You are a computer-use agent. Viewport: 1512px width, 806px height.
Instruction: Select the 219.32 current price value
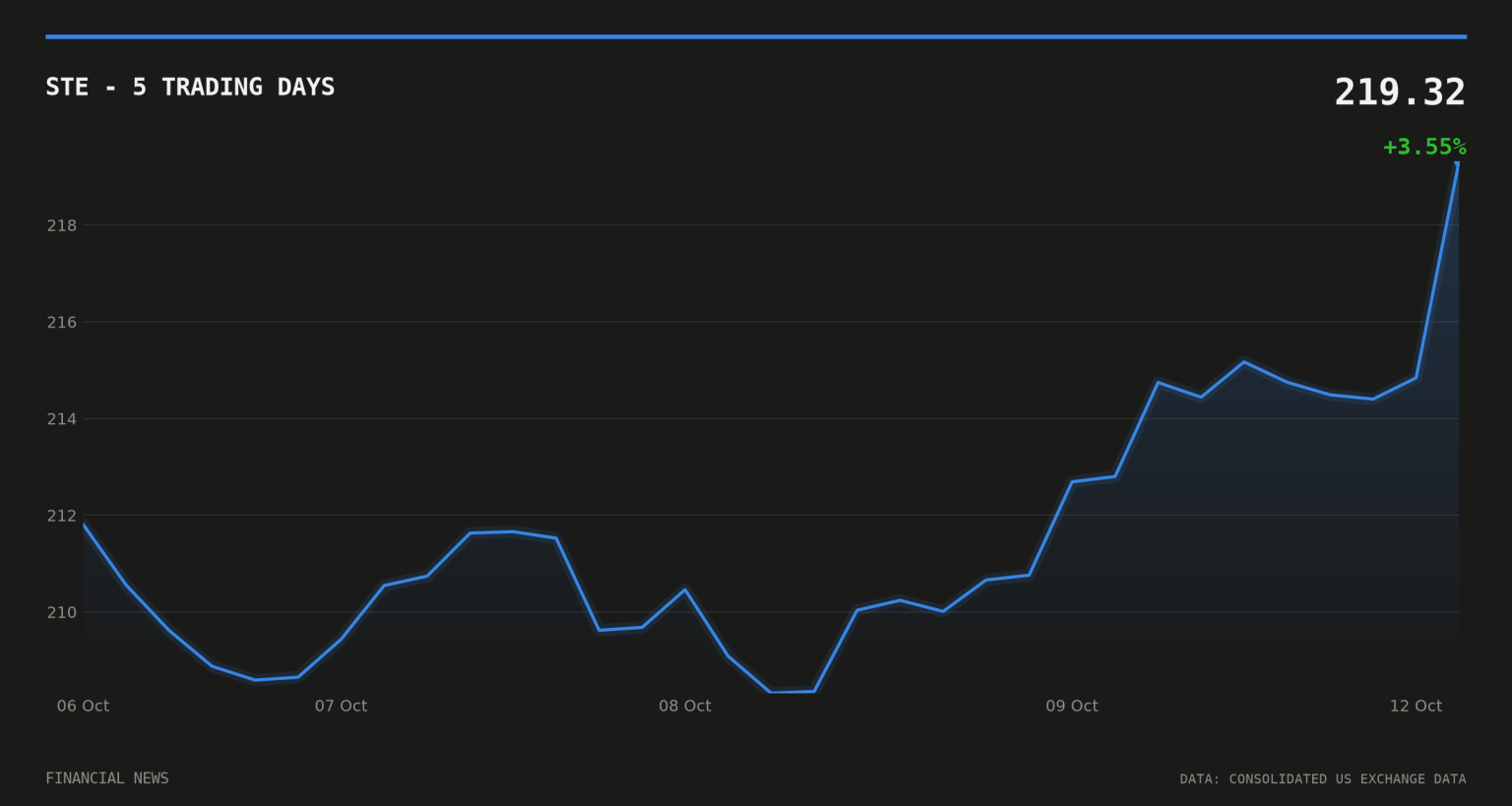click(1400, 93)
